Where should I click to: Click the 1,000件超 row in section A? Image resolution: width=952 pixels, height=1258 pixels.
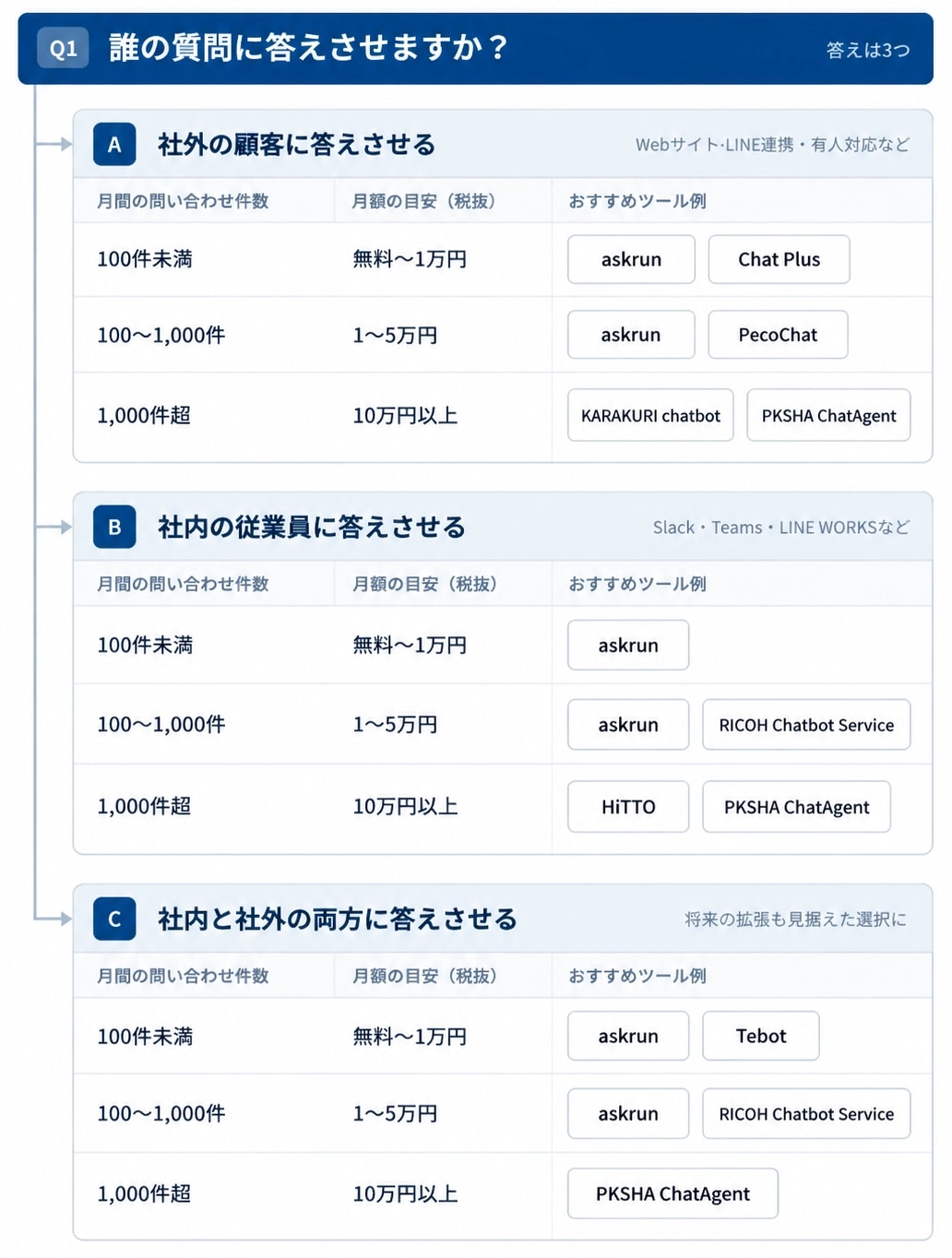[x=503, y=416]
